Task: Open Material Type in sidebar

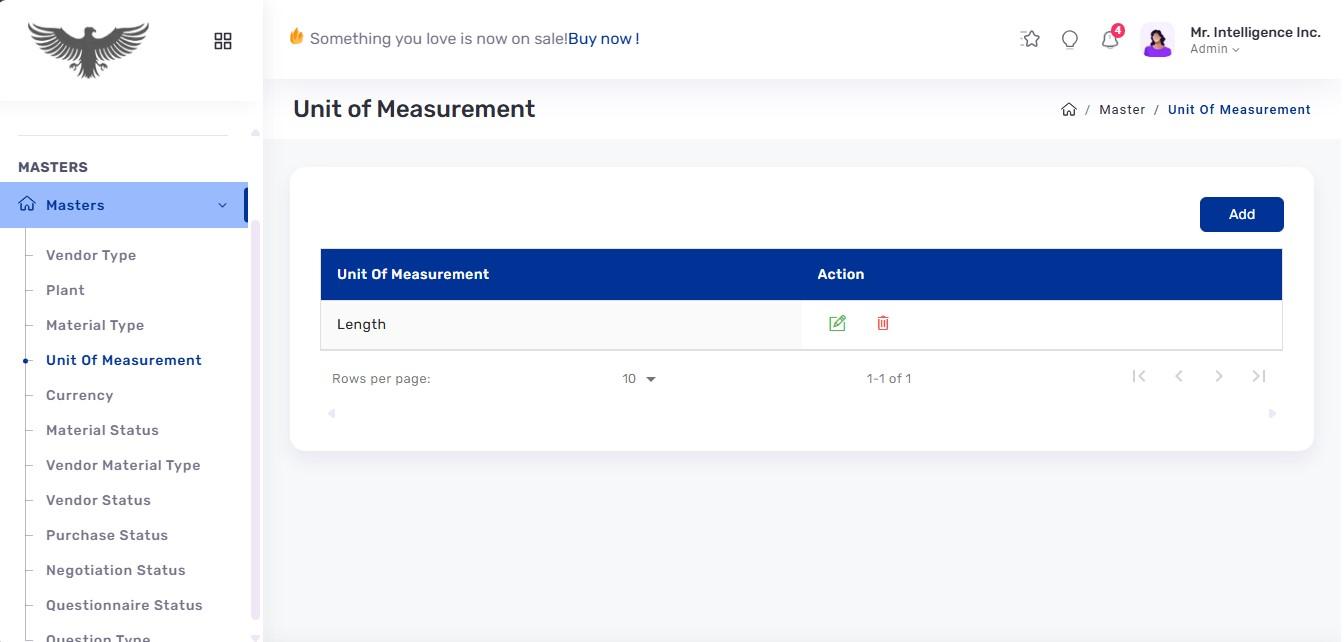Action: [x=95, y=325]
